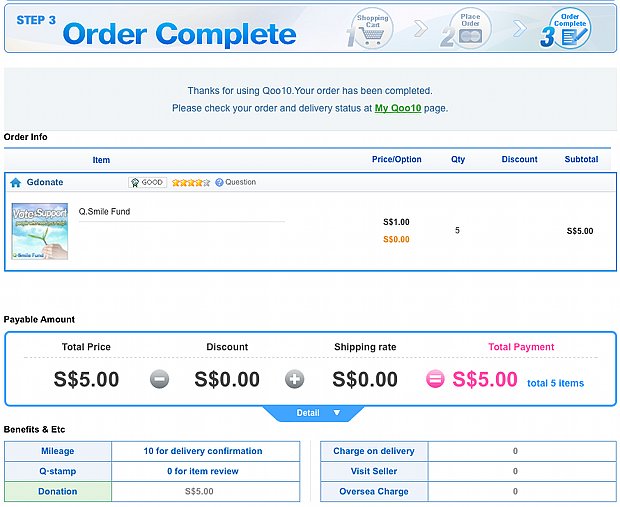Click the orange S$0.00 option price
This screenshot has width=620, height=507.
[x=396, y=239]
